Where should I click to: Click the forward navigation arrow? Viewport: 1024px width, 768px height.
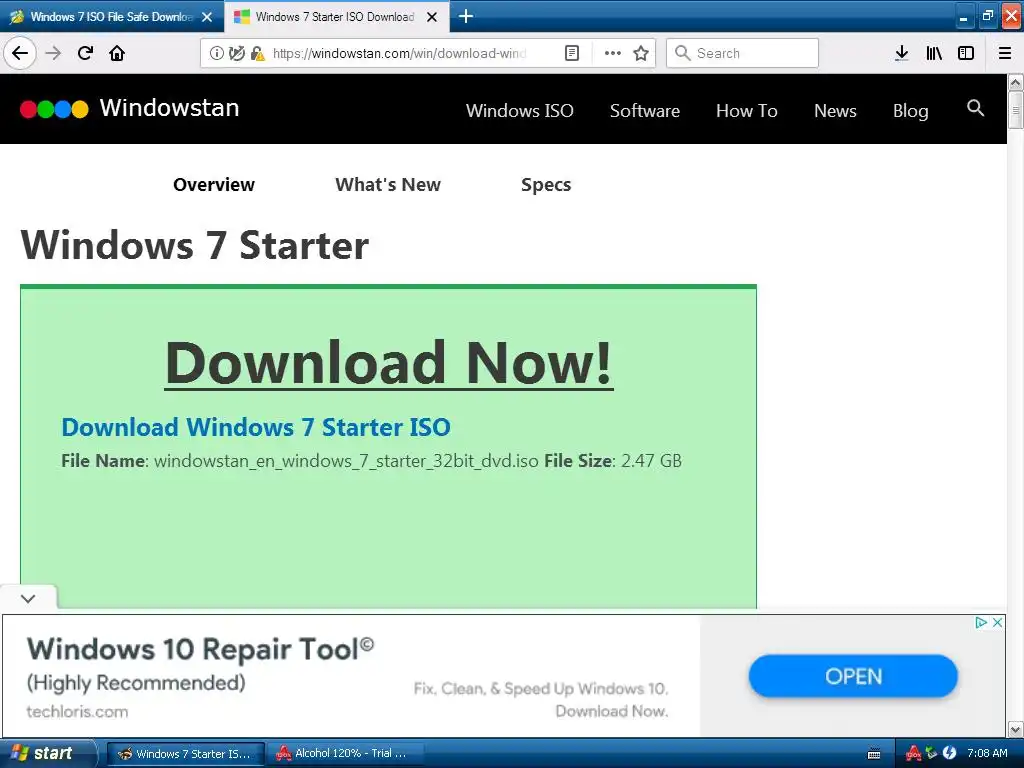pyautogui.click(x=53, y=53)
